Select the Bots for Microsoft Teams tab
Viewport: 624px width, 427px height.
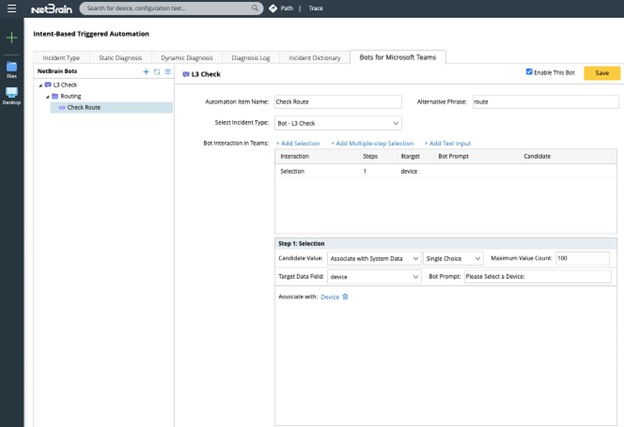tap(398, 57)
